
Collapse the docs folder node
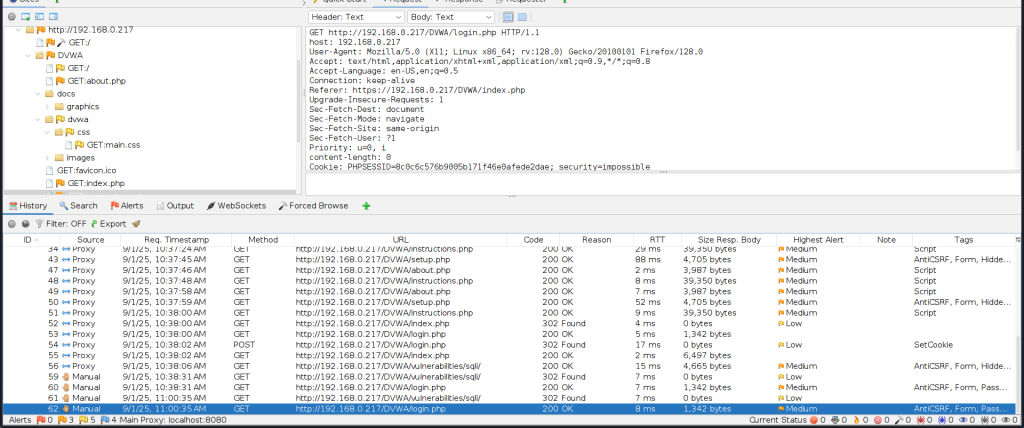pyautogui.click(x=38, y=93)
